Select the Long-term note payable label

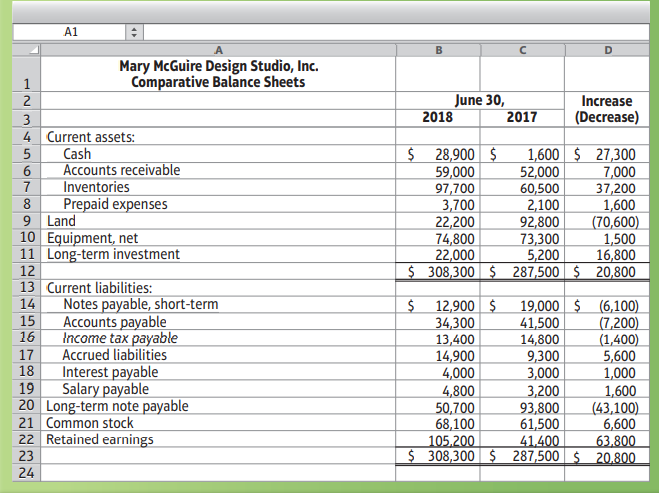pos(117,406)
